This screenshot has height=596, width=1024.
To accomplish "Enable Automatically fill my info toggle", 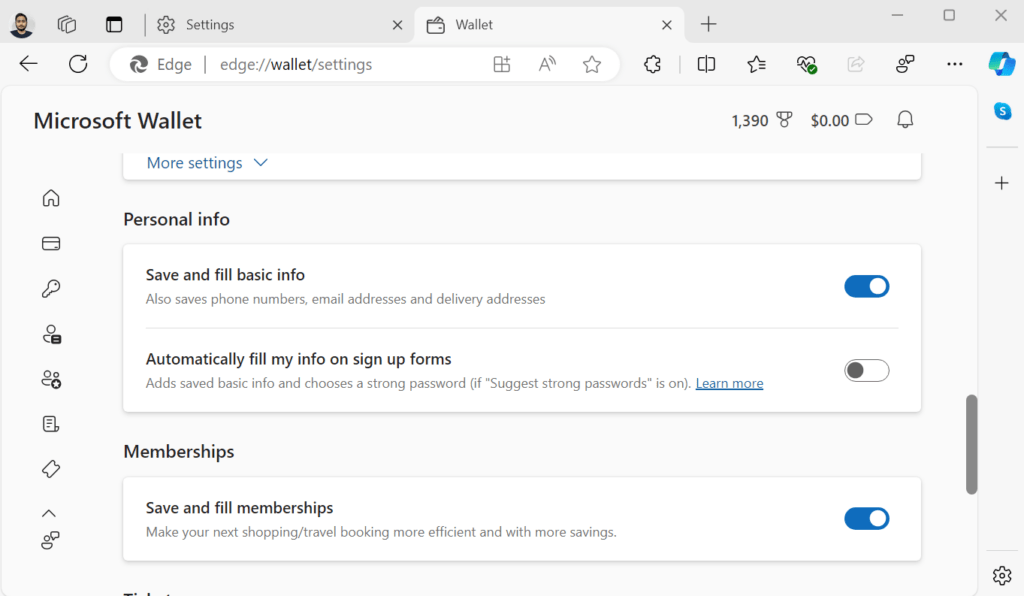I will point(866,371).
